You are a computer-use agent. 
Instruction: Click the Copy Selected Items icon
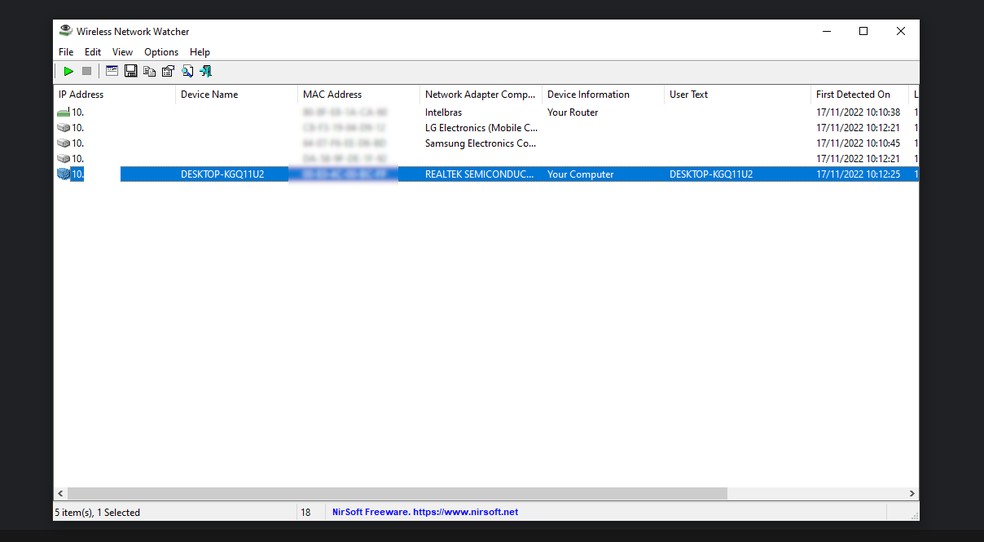[x=149, y=71]
